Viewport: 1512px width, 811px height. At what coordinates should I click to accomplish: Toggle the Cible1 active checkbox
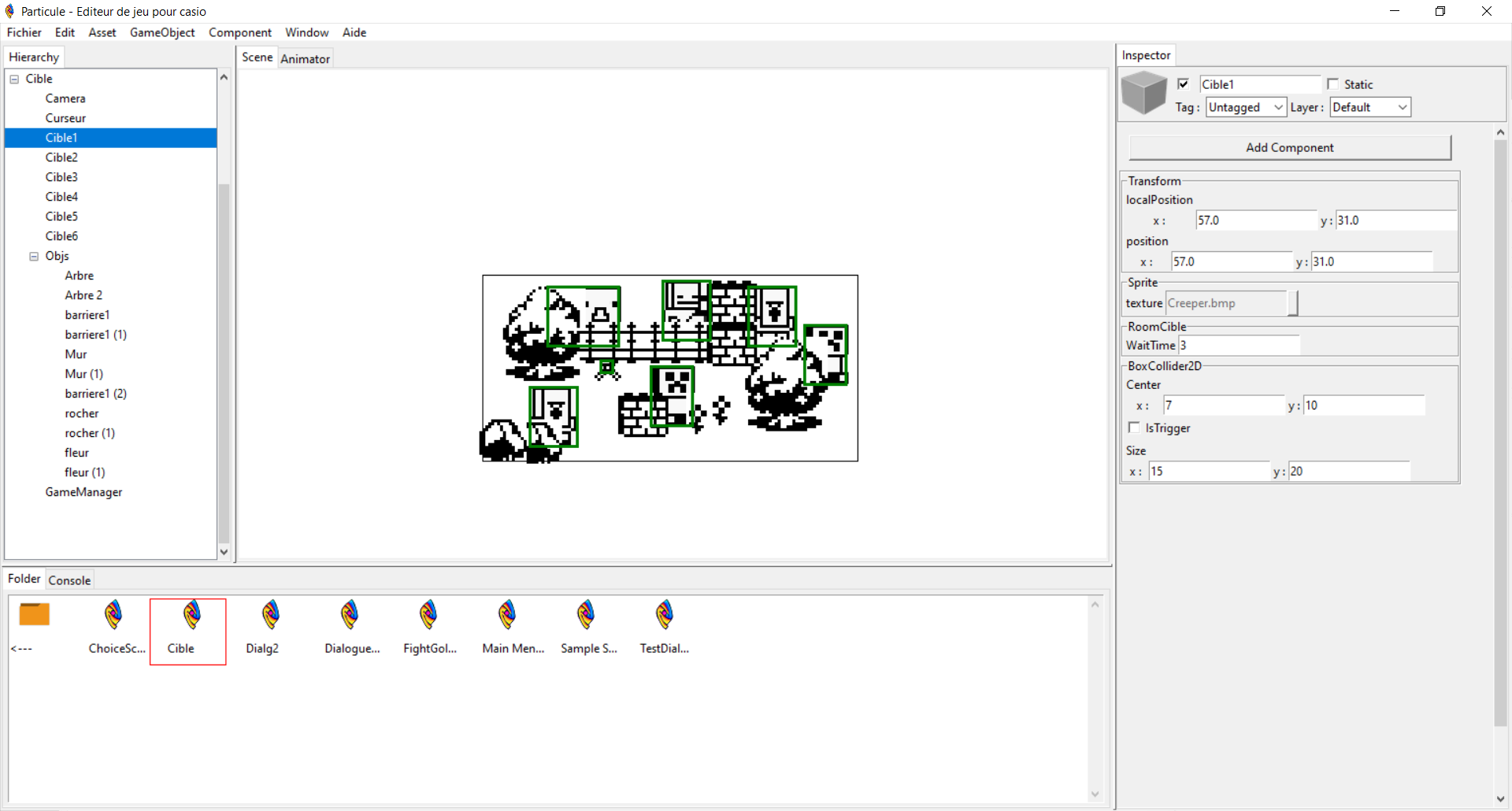click(x=1183, y=84)
